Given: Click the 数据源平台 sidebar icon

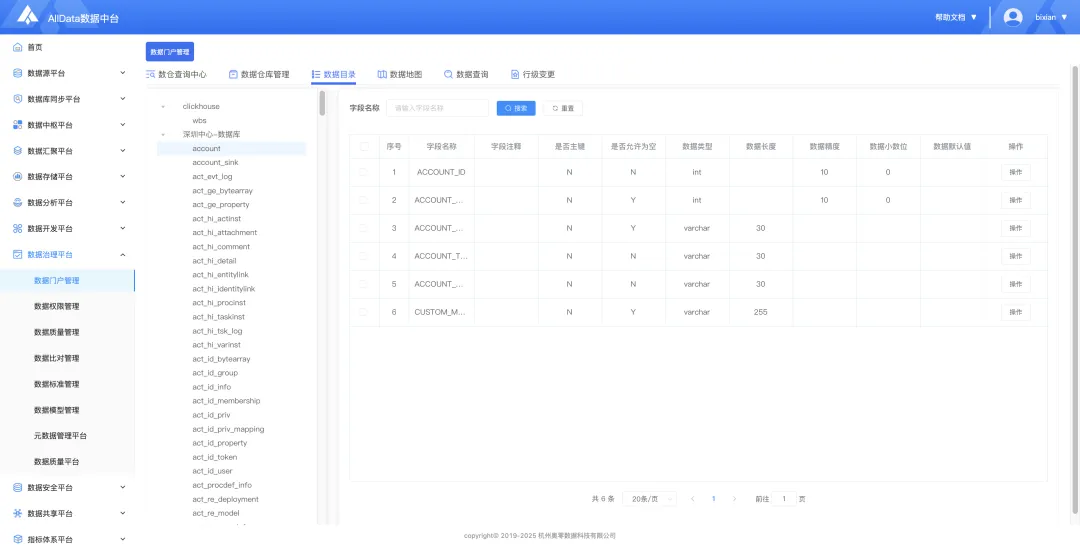Looking at the screenshot, I should pos(18,73).
